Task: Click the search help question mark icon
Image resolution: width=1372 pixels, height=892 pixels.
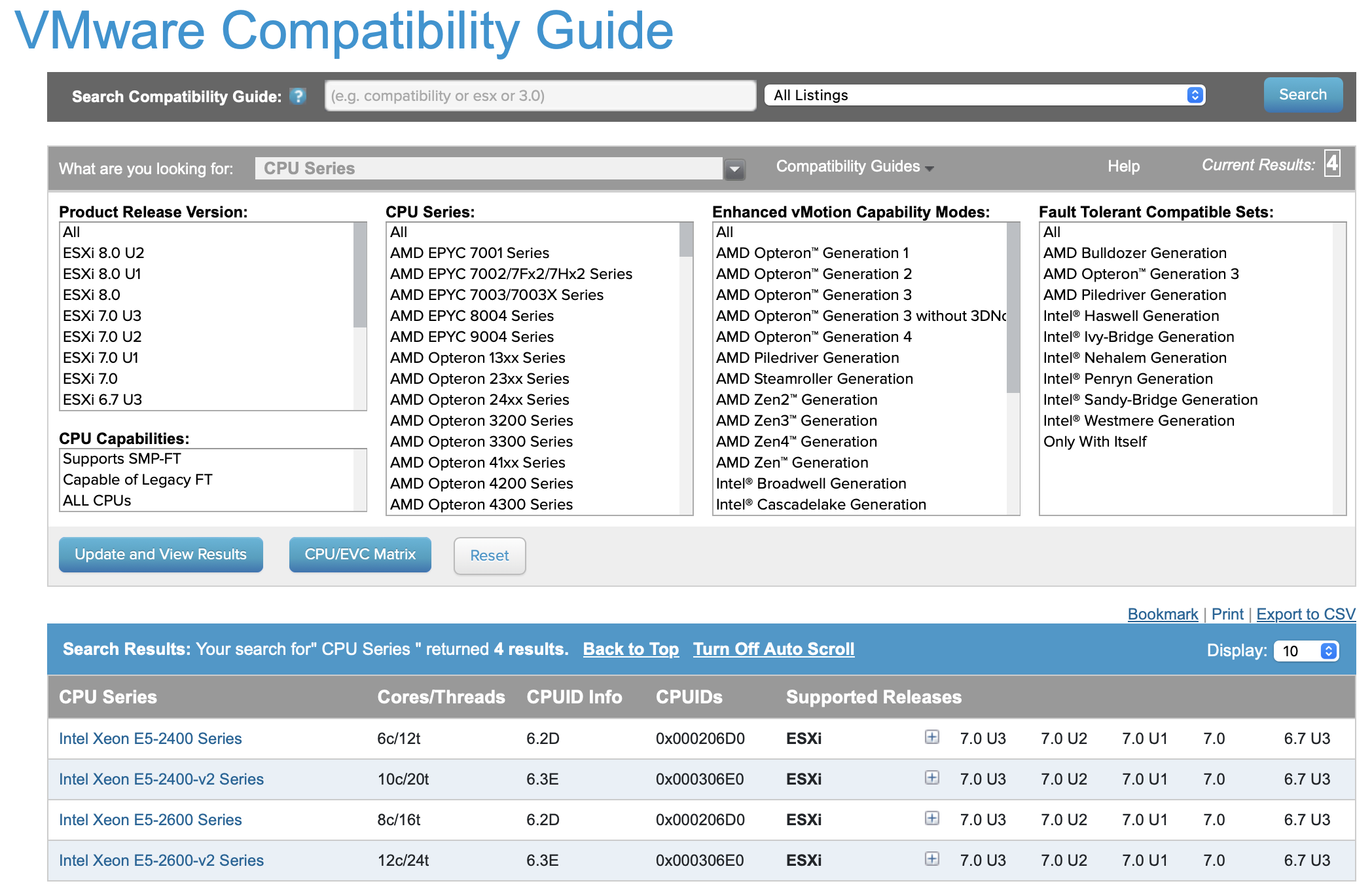Action: tap(298, 96)
